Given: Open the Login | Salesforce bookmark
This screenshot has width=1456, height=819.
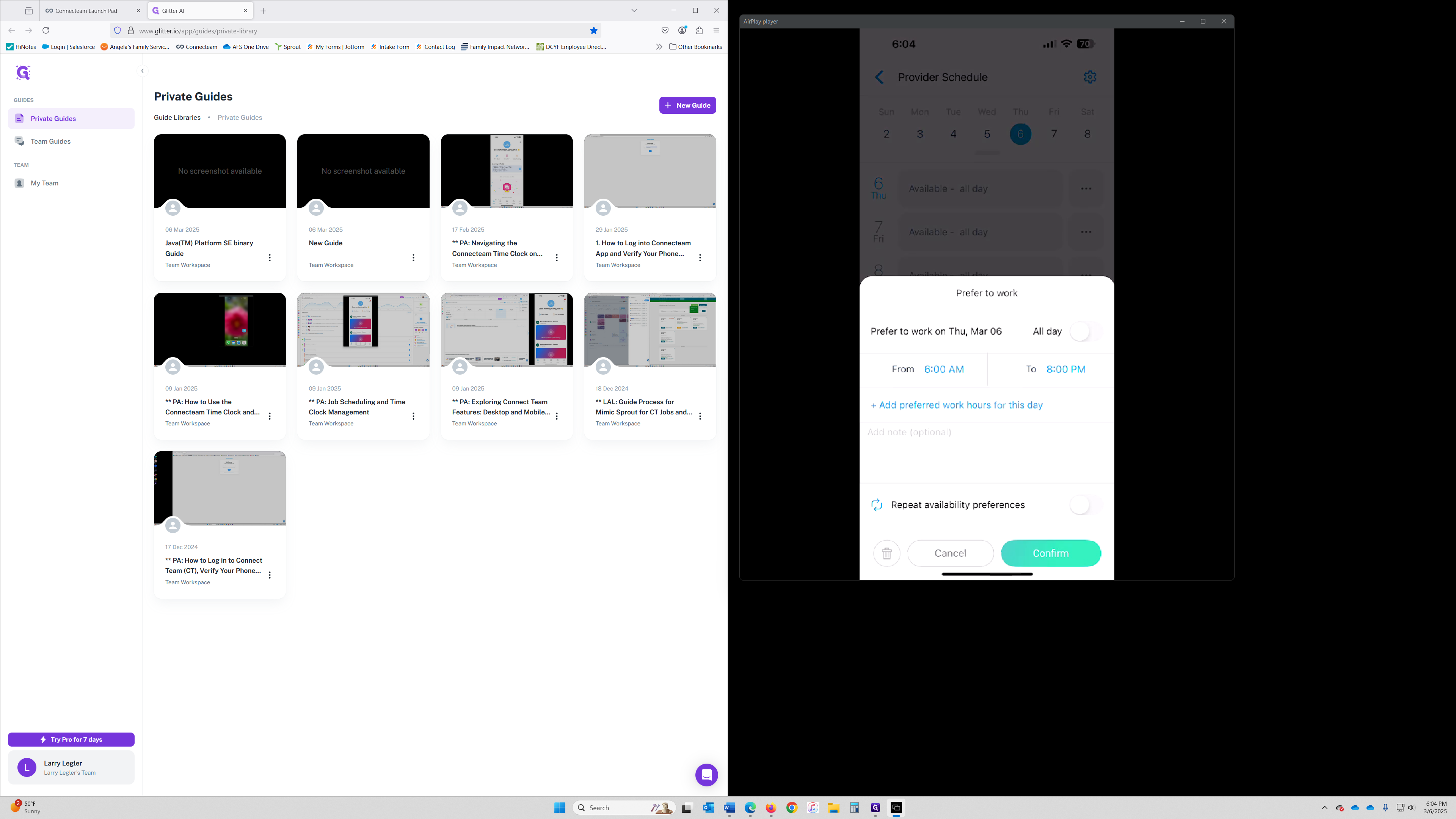Looking at the screenshot, I should [x=68, y=47].
